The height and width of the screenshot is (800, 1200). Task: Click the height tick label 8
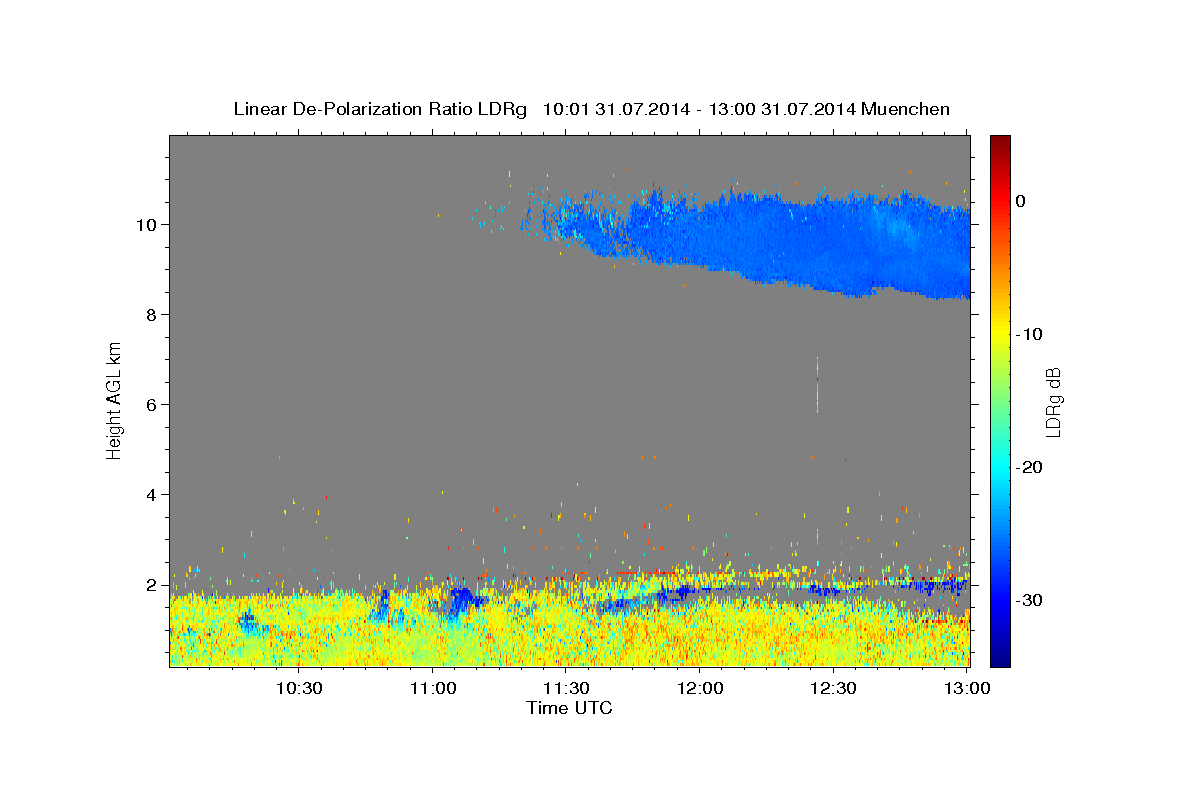[154, 314]
